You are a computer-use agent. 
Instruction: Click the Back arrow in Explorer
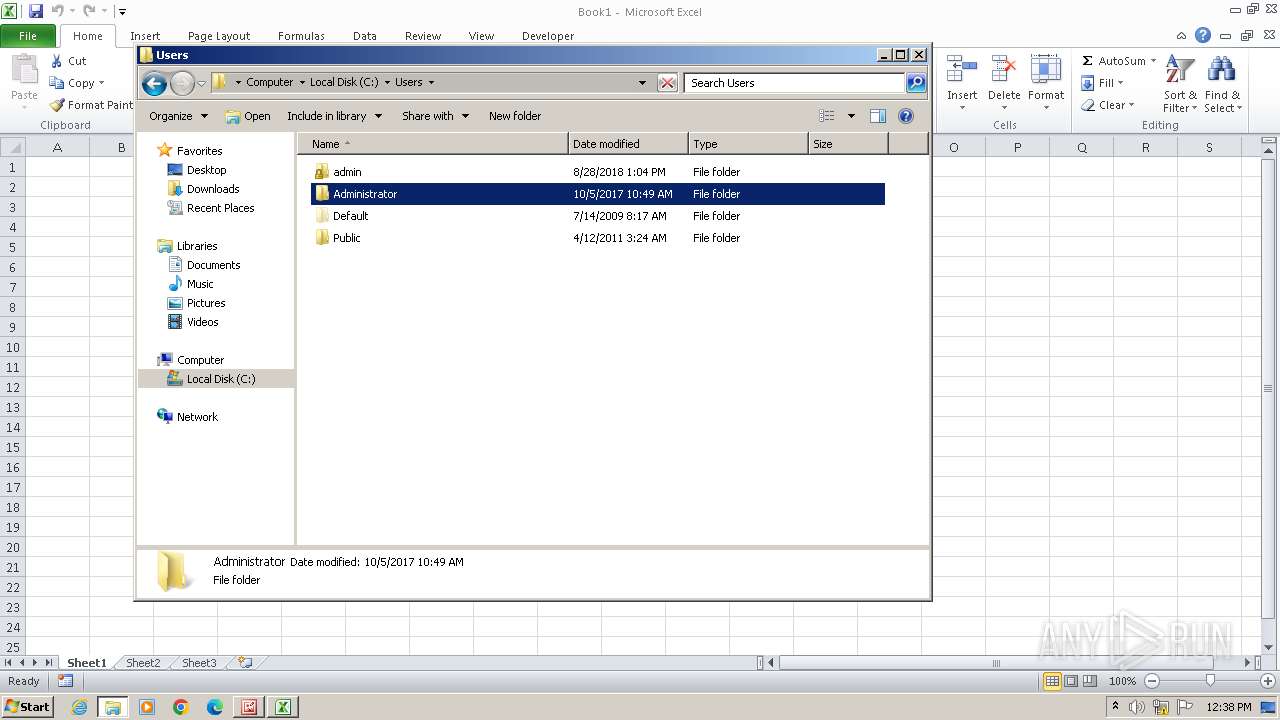153,83
